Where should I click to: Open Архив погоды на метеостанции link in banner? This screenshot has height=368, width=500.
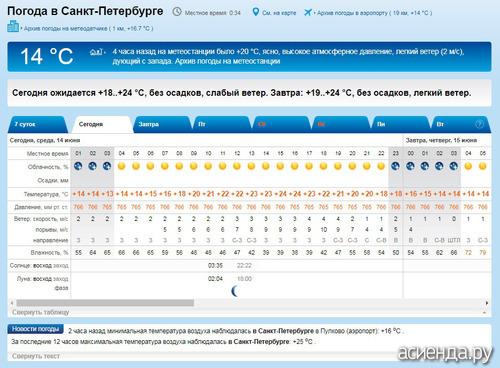click(227, 61)
